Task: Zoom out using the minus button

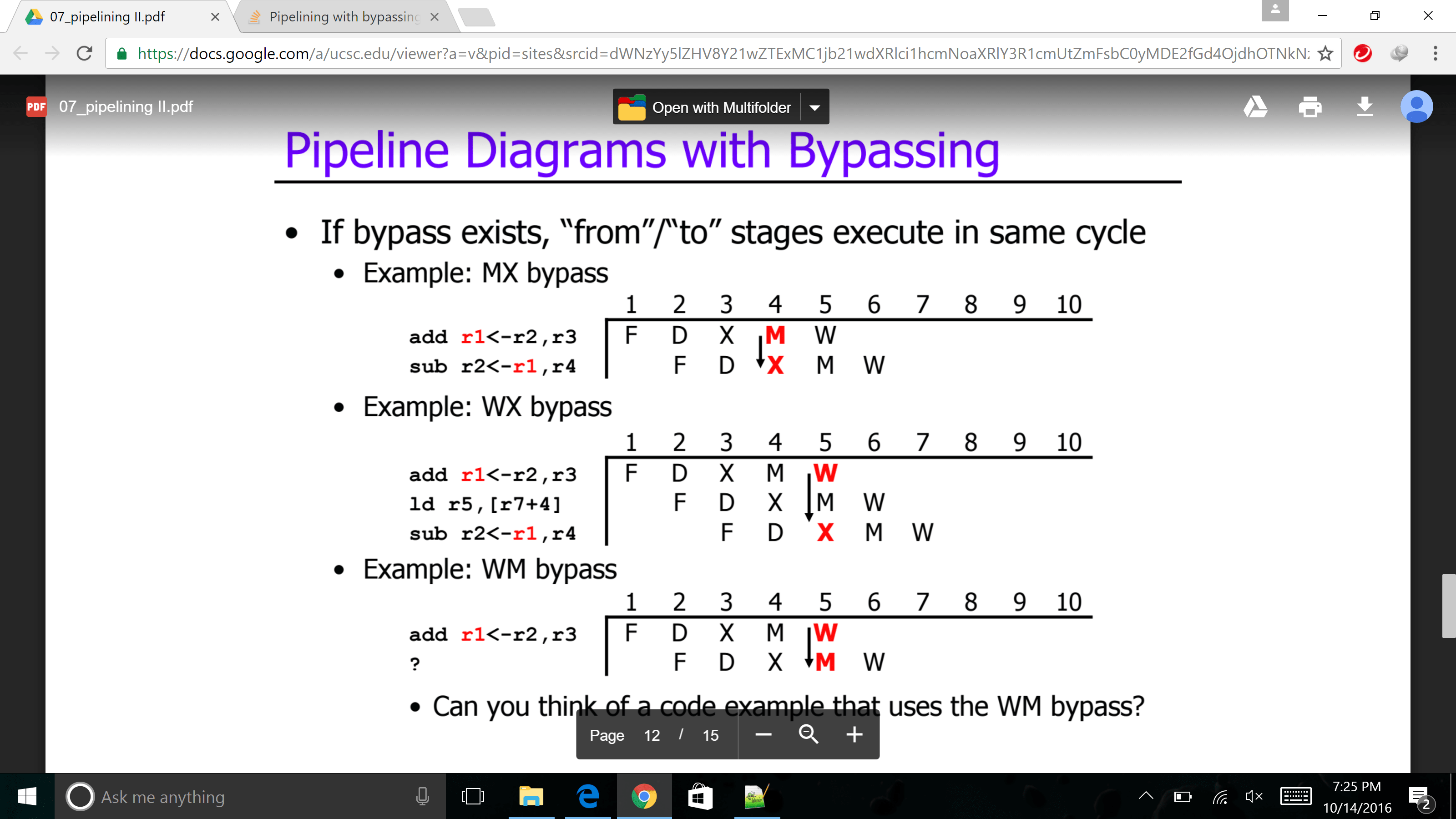Action: pos(763,735)
